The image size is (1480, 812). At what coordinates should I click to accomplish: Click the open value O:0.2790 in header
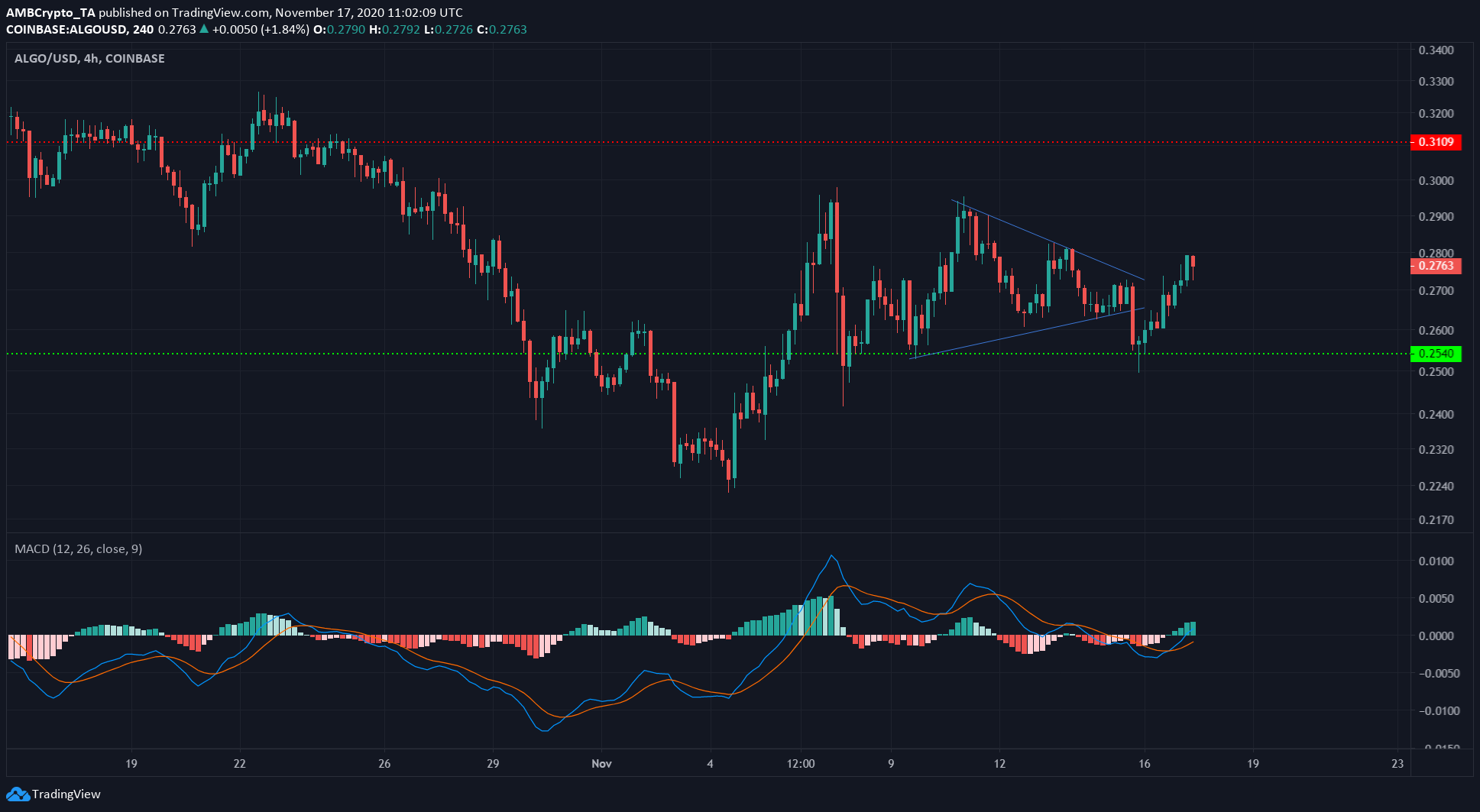pyautogui.click(x=339, y=30)
